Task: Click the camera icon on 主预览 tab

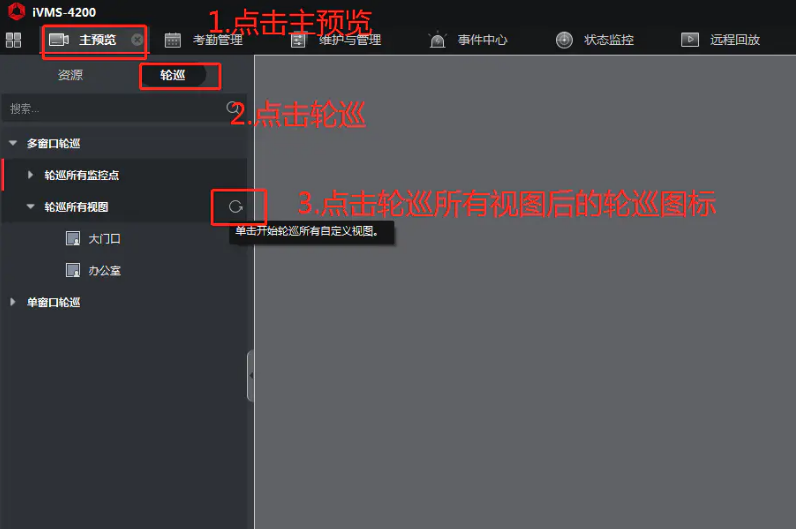Action: pos(59,40)
